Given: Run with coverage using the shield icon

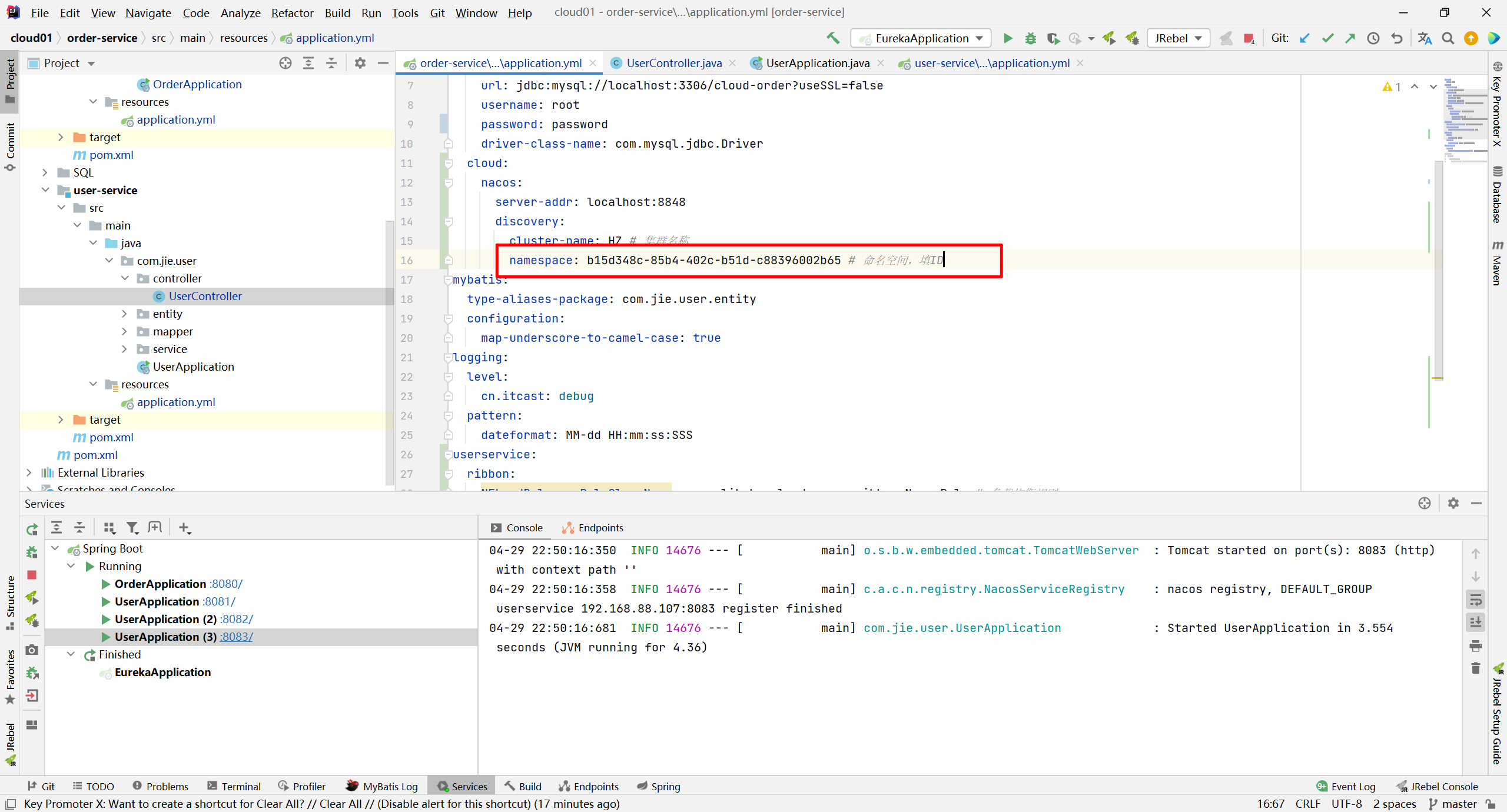Looking at the screenshot, I should pyautogui.click(x=1053, y=38).
